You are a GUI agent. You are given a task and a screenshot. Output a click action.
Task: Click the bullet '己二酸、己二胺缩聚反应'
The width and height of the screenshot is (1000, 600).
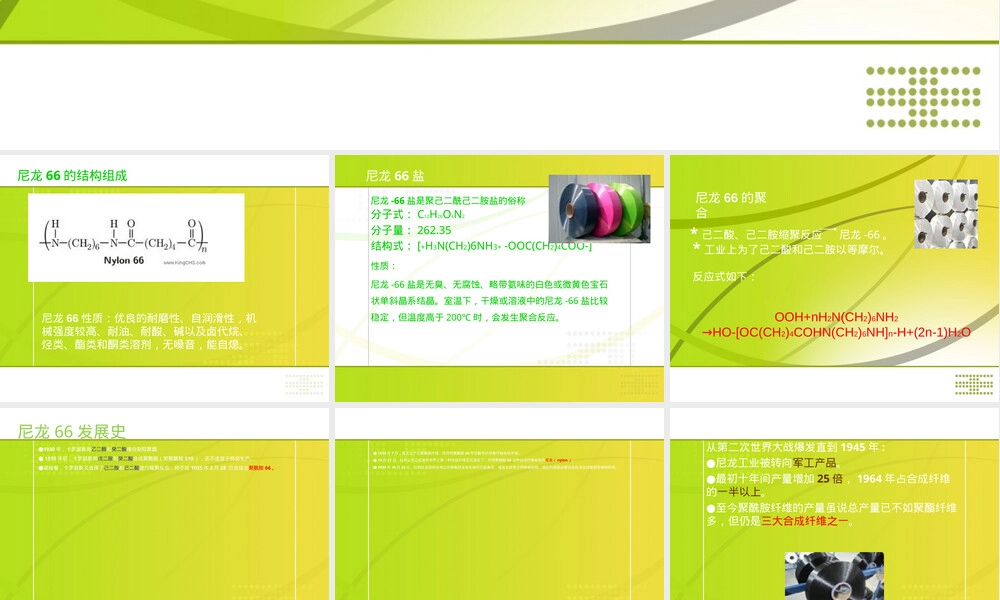pos(791,235)
